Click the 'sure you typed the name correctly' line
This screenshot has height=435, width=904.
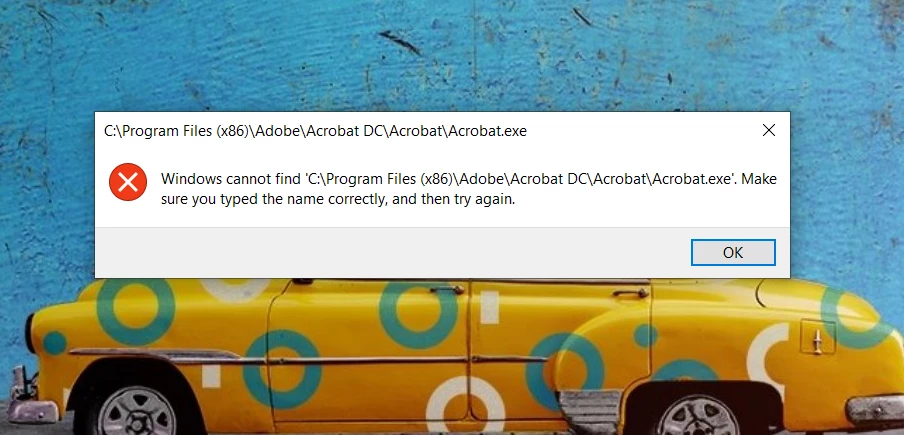[337, 201]
